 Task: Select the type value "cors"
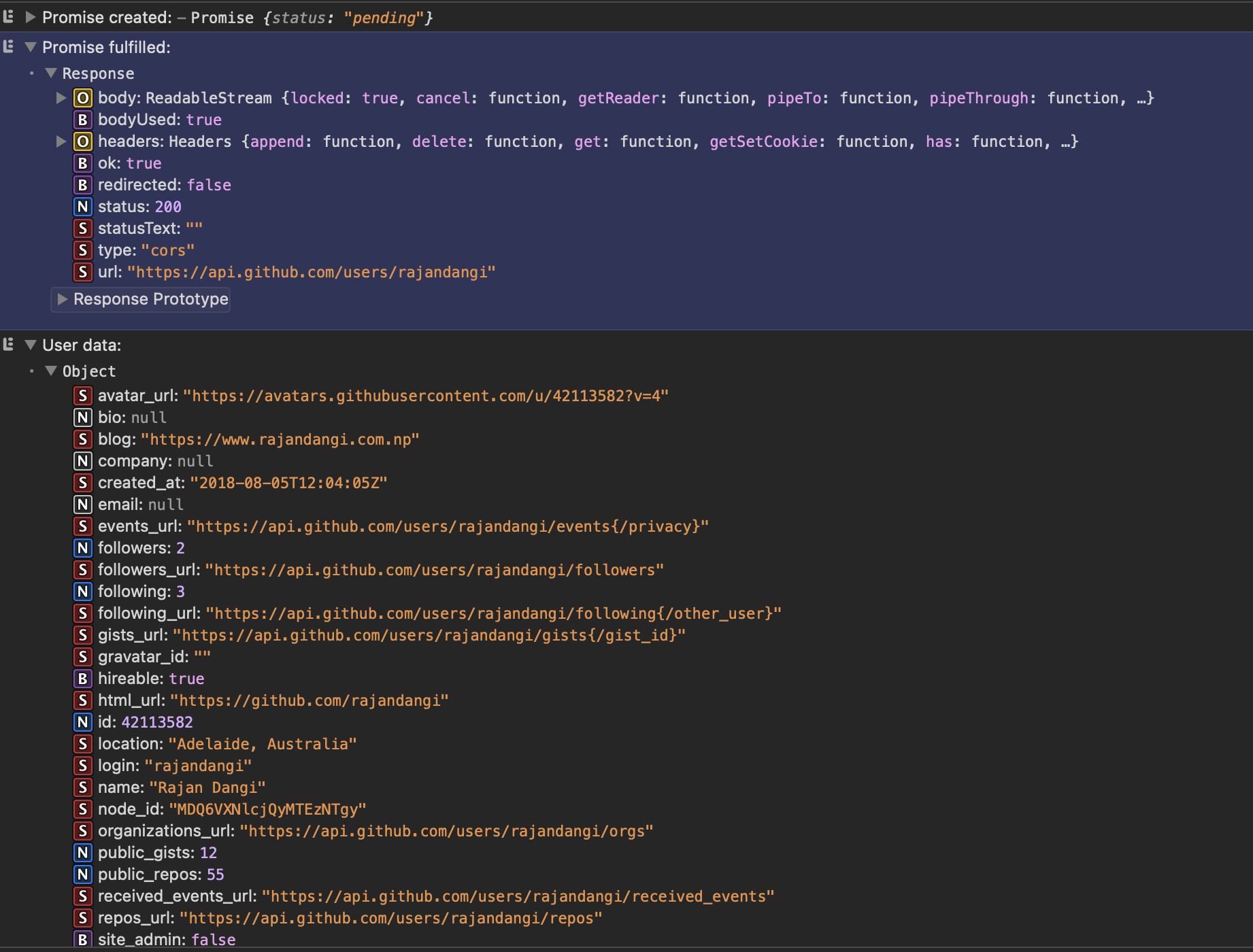(x=168, y=250)
